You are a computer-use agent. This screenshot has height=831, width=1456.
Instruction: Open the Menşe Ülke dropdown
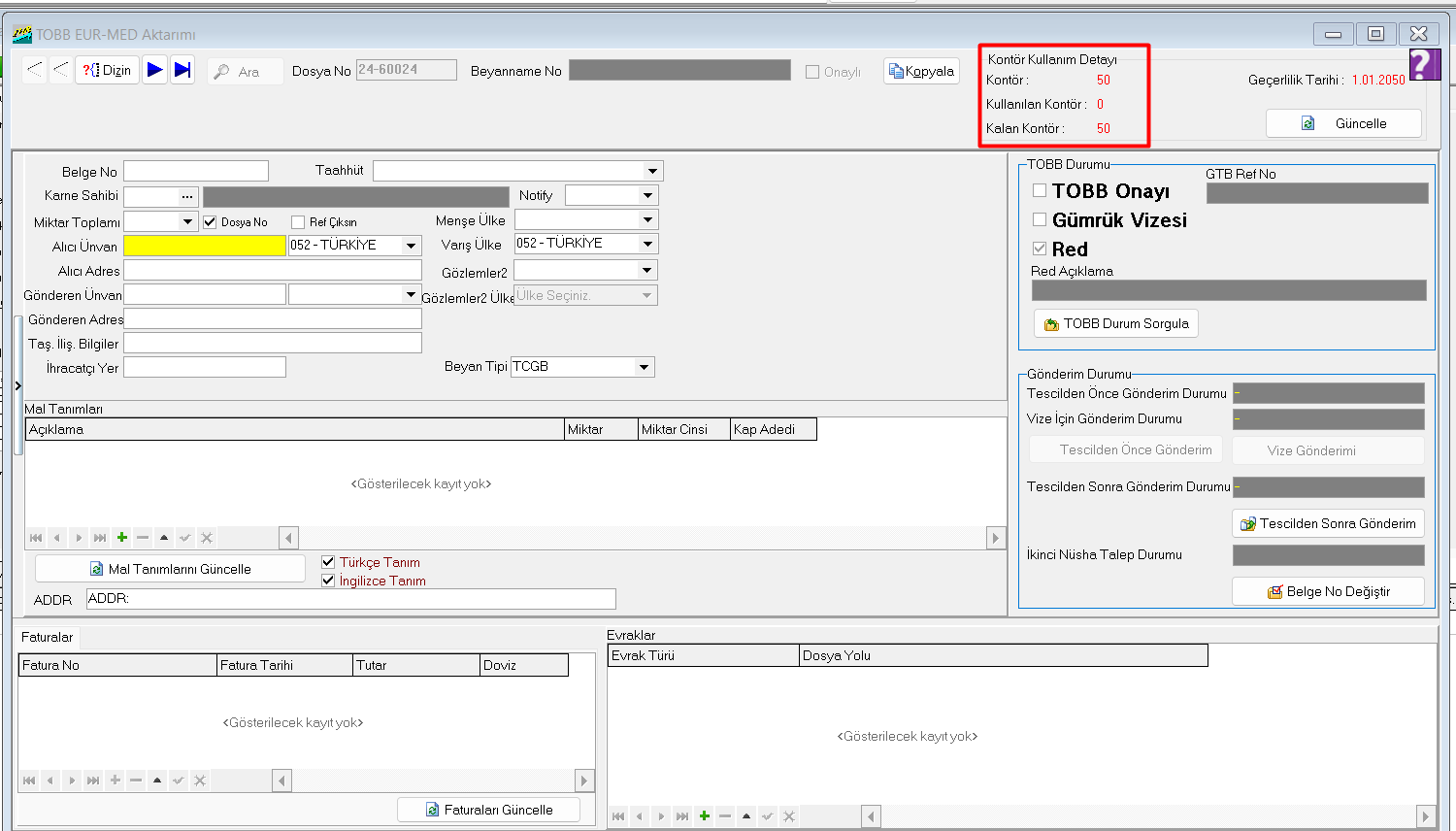647,219
